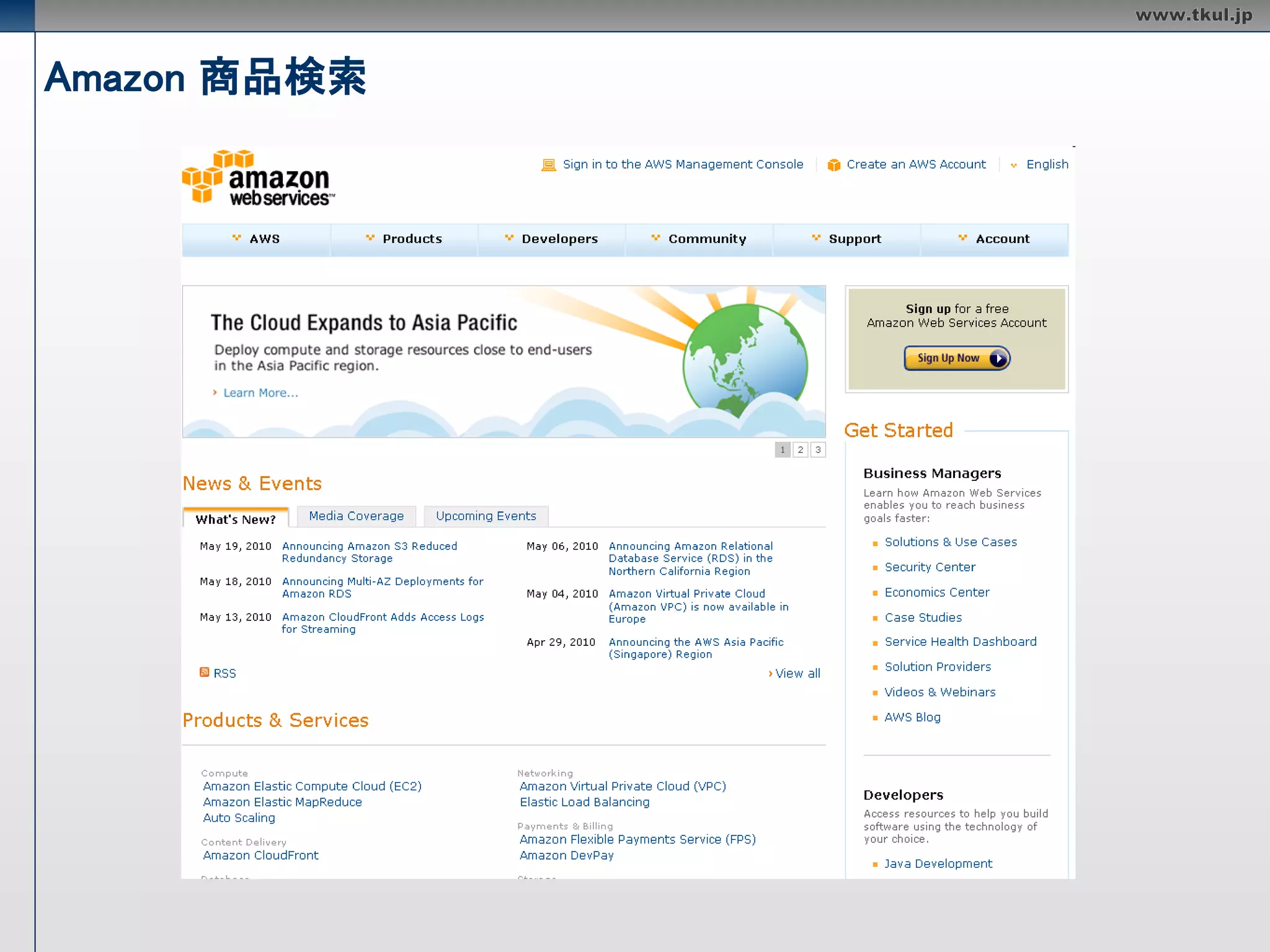
Task: Expand the Products navigation menu
Action: pos(404,239)
